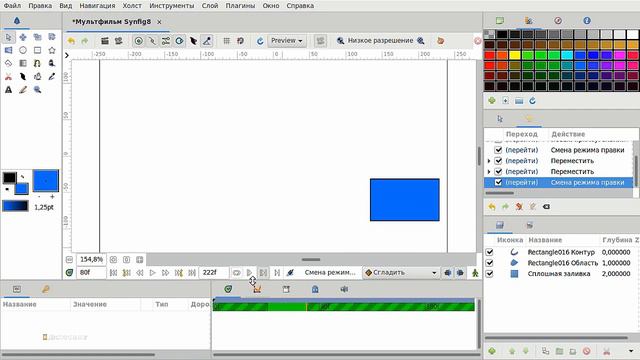Select the Smooth Move tool

coord(23,37)
